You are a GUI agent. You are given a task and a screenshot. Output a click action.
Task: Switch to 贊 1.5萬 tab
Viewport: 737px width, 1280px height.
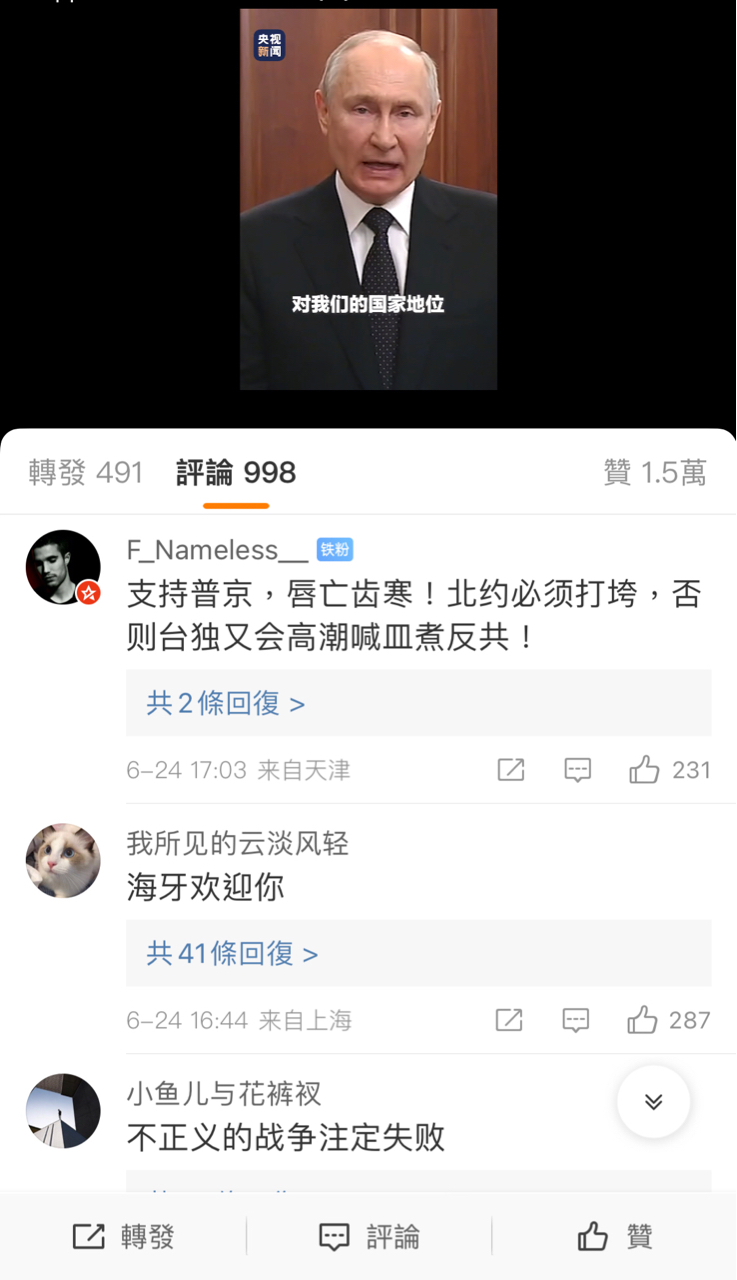pos(655,473)
